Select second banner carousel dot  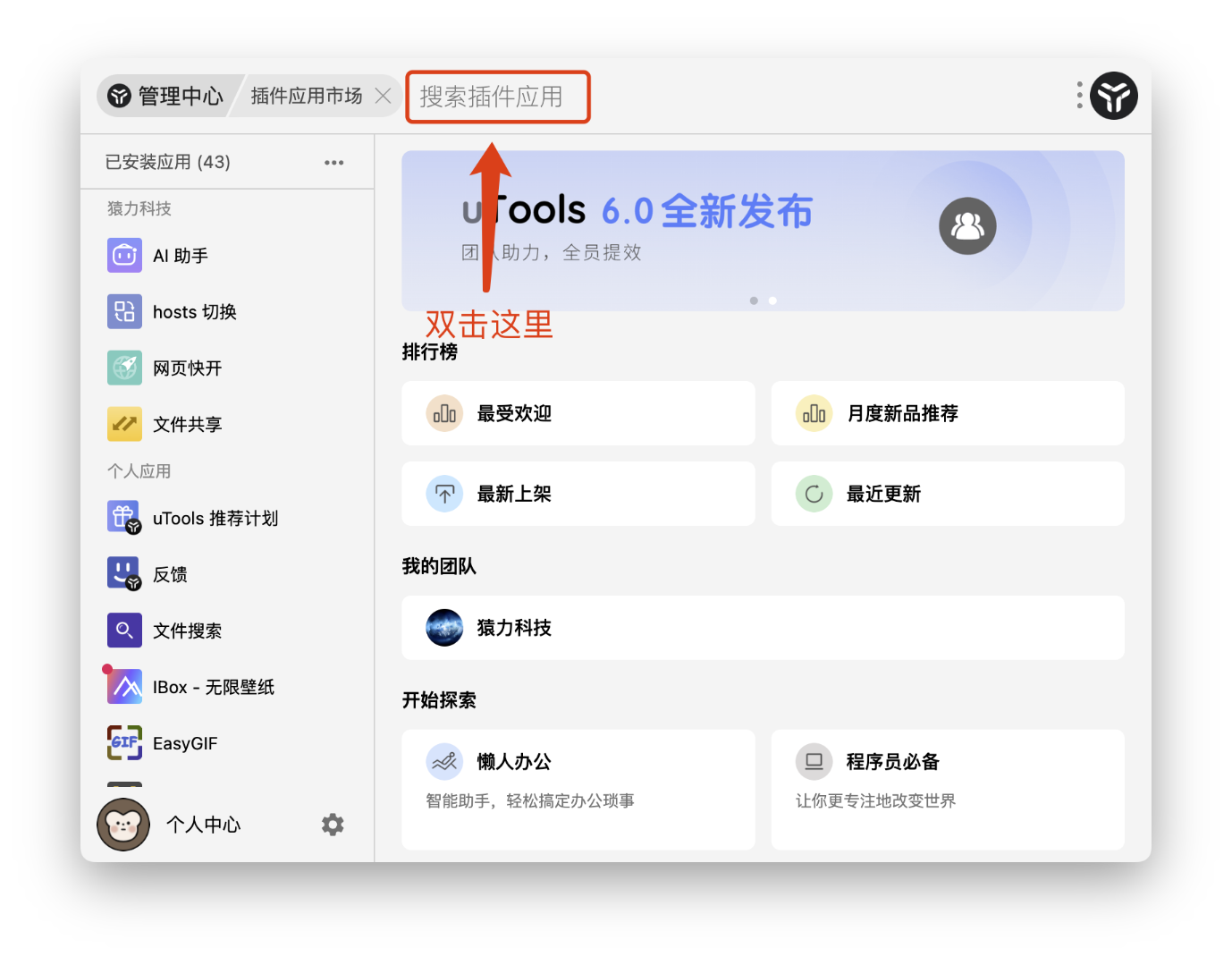[x=772, y=301]
